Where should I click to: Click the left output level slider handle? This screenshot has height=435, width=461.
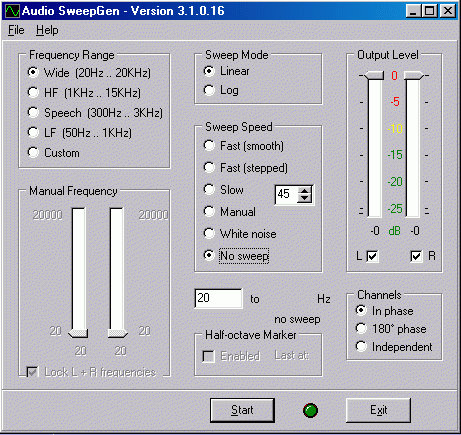pos(374,75)
